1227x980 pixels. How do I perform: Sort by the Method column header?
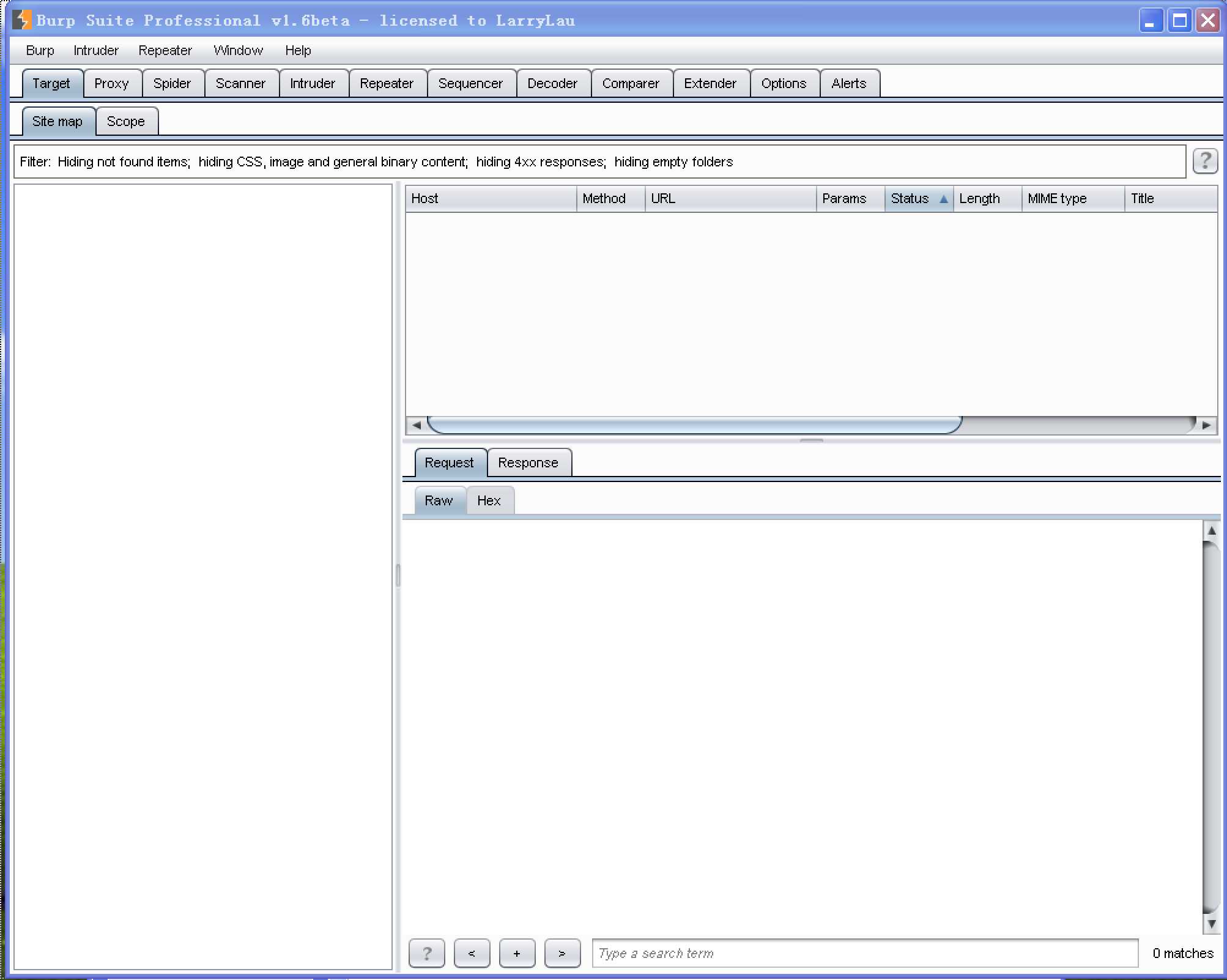pos(610,199)
